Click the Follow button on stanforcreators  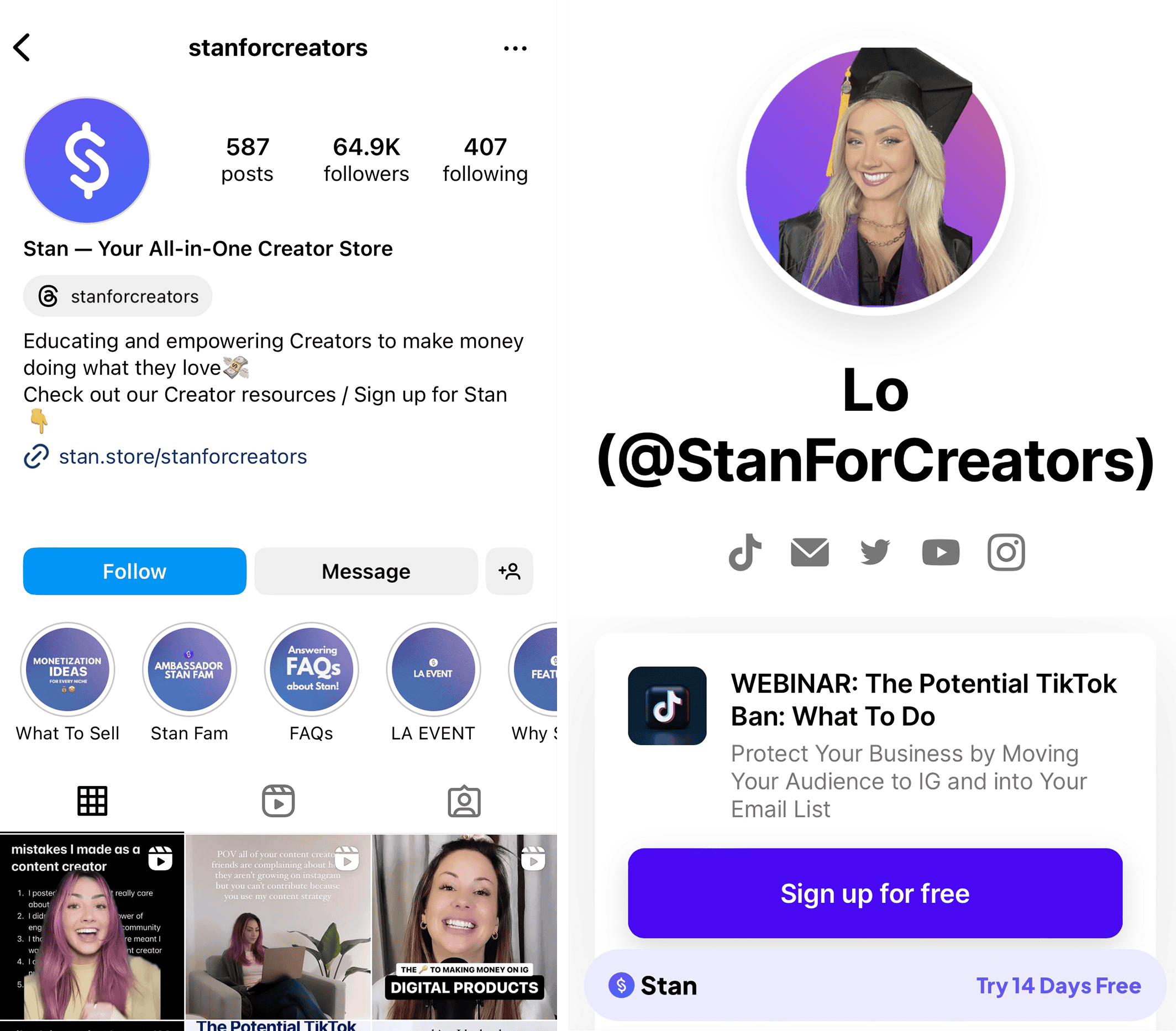tap(134, 572)
